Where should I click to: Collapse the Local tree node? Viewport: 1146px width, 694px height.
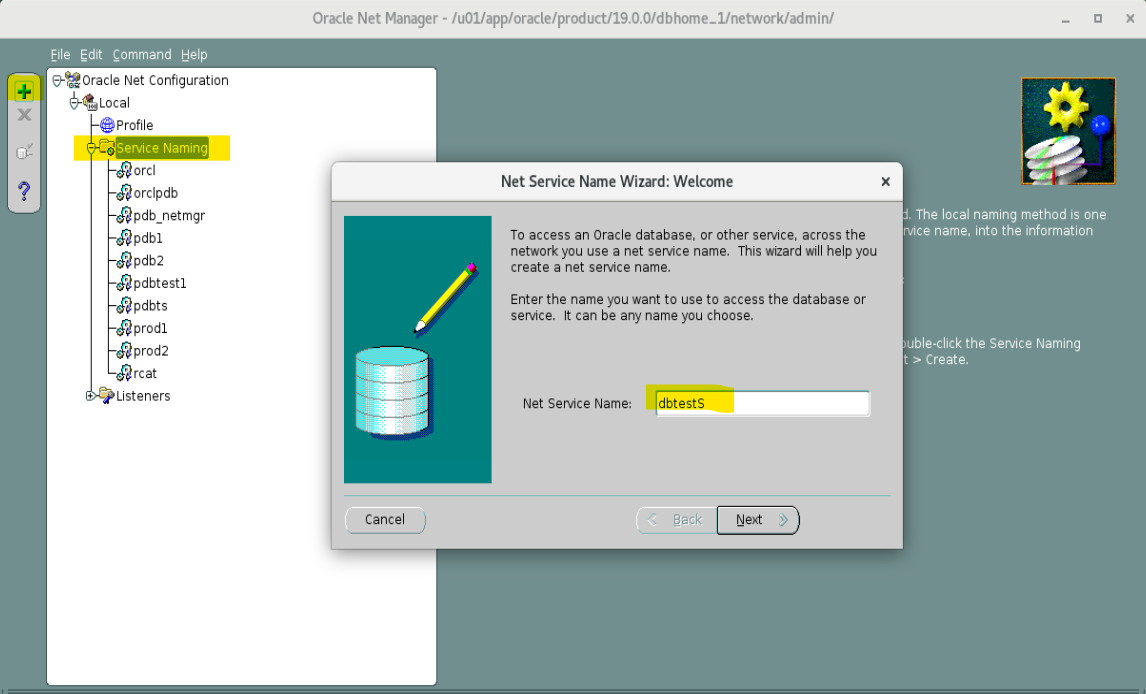tap(74, 103)
